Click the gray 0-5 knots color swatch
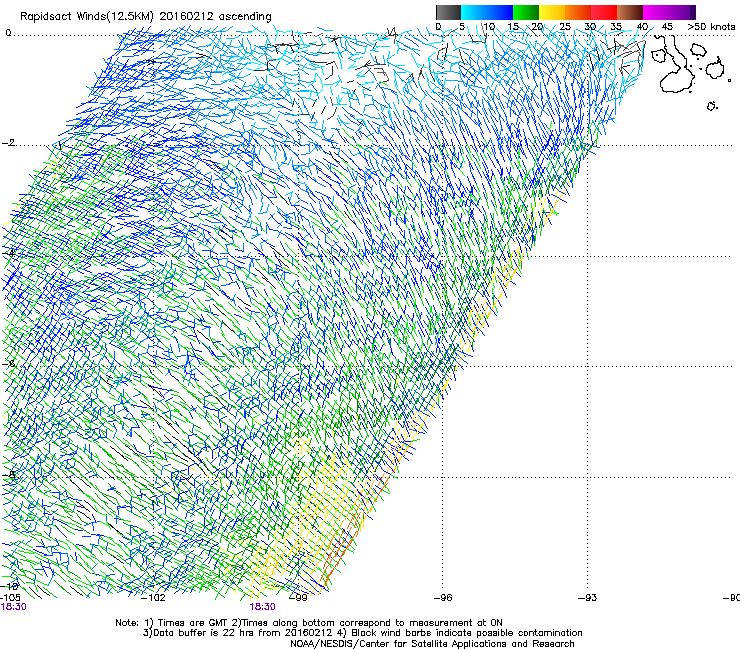This screenshot has height=650, width=740. pyautogui.click(x=448, y=12)
